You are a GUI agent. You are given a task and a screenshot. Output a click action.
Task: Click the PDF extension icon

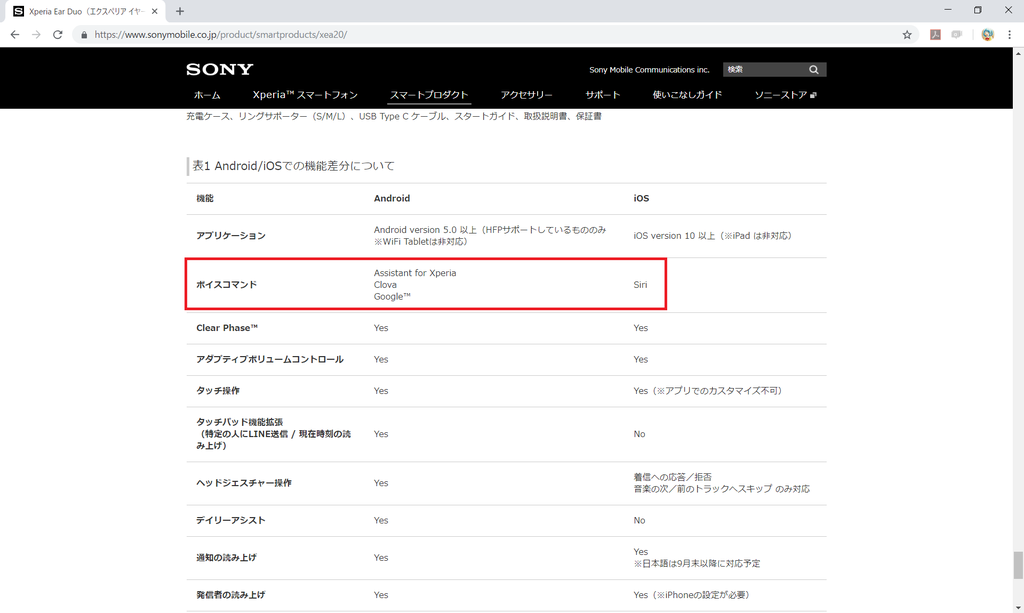click(x=935, y=35)
